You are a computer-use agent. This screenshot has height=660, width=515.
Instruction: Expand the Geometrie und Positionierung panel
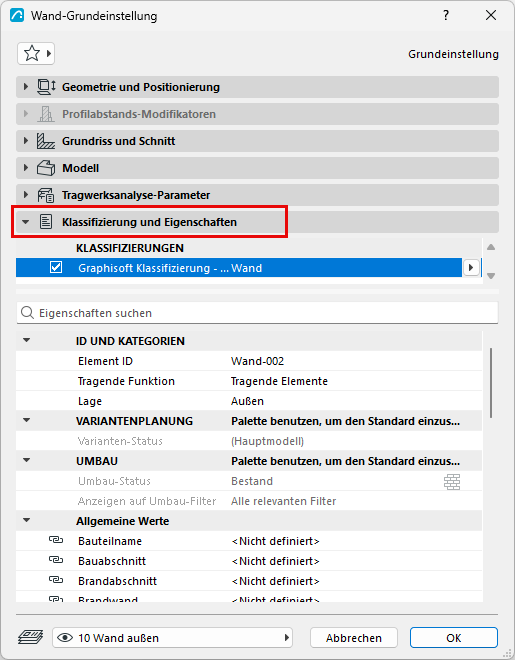[26, 87]
